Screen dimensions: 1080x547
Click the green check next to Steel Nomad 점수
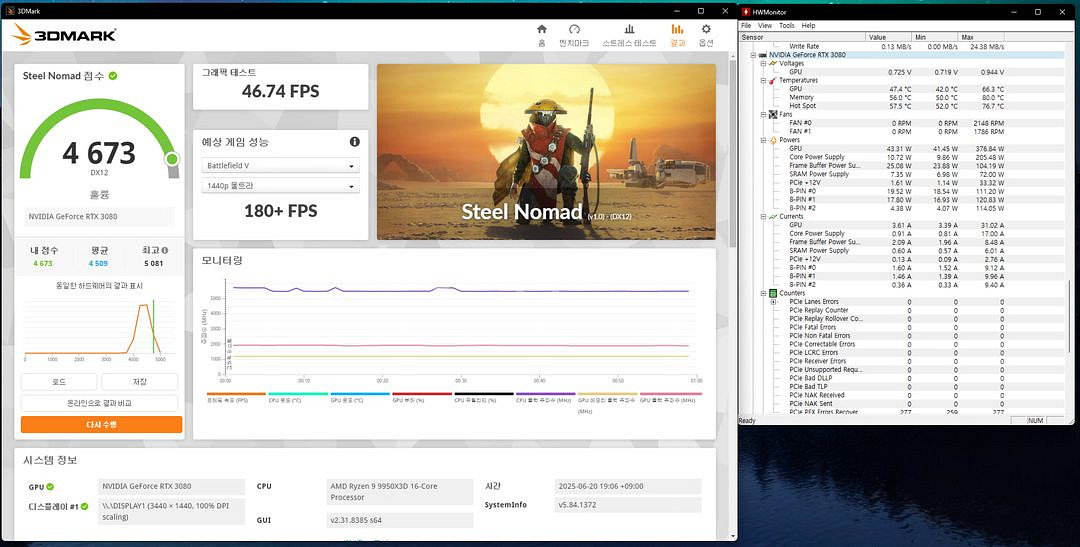pyautogui.click(x=113, y=76)
